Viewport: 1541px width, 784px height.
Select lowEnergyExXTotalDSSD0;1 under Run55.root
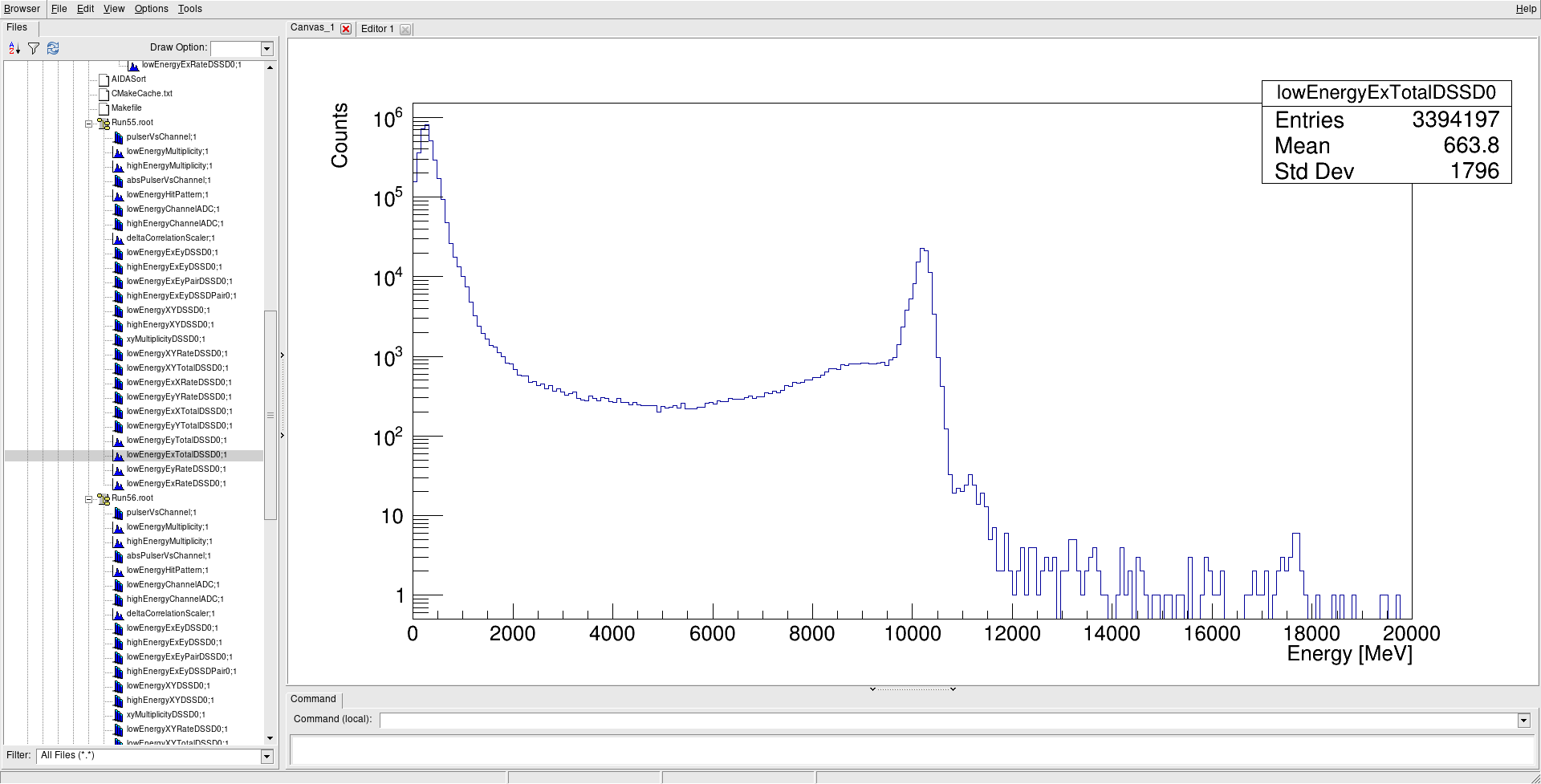tap(179, 412)
